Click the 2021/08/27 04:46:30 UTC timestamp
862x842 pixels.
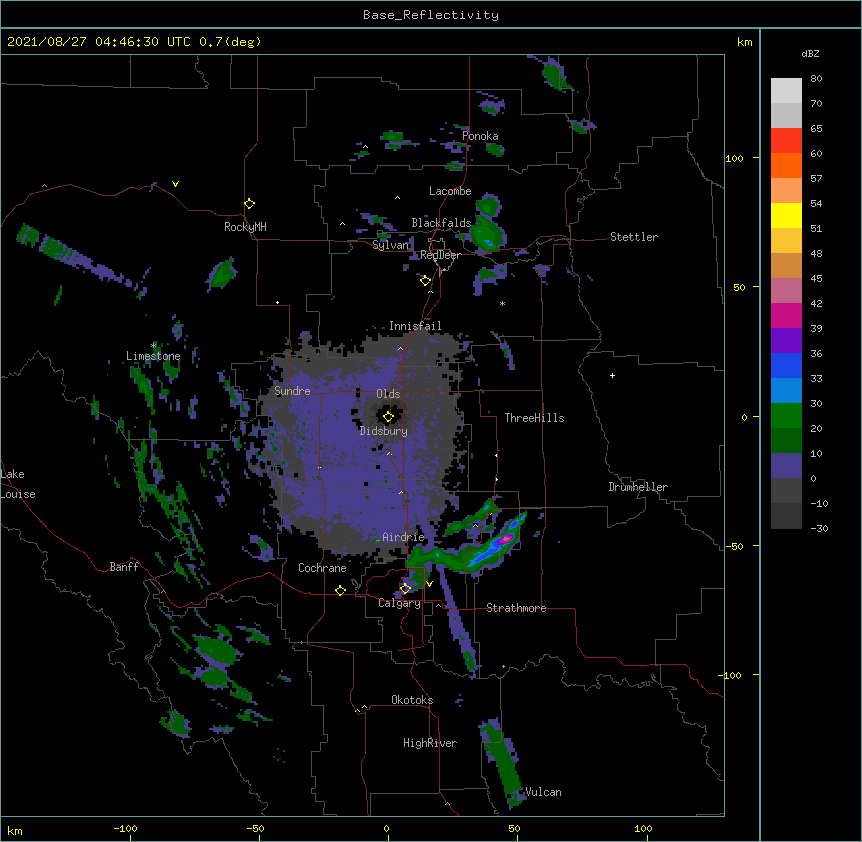99,42
